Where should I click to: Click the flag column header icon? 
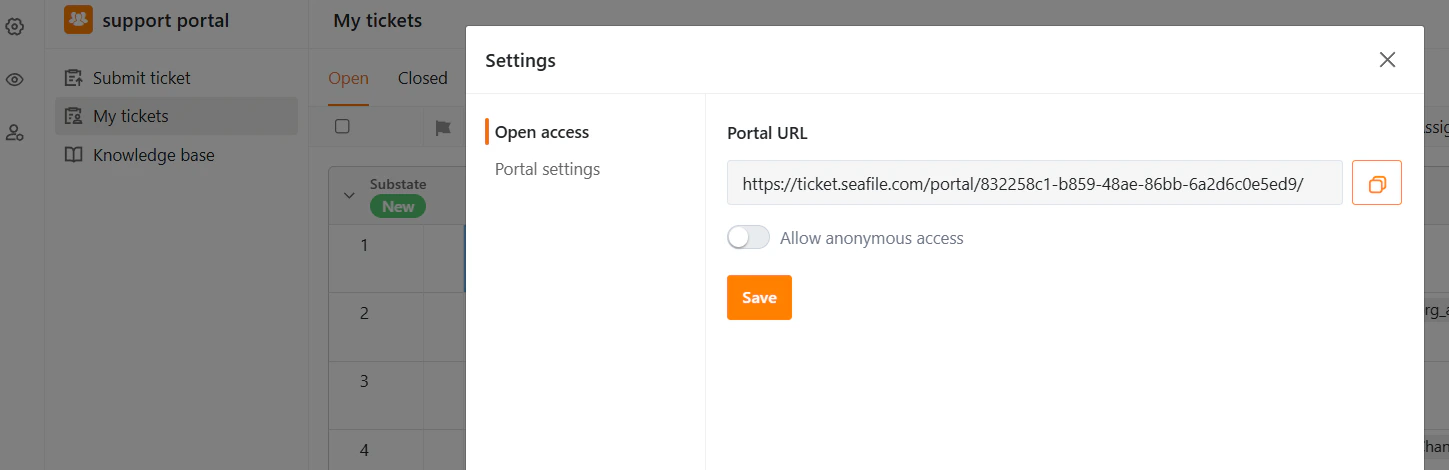click(x=443, y=127)
